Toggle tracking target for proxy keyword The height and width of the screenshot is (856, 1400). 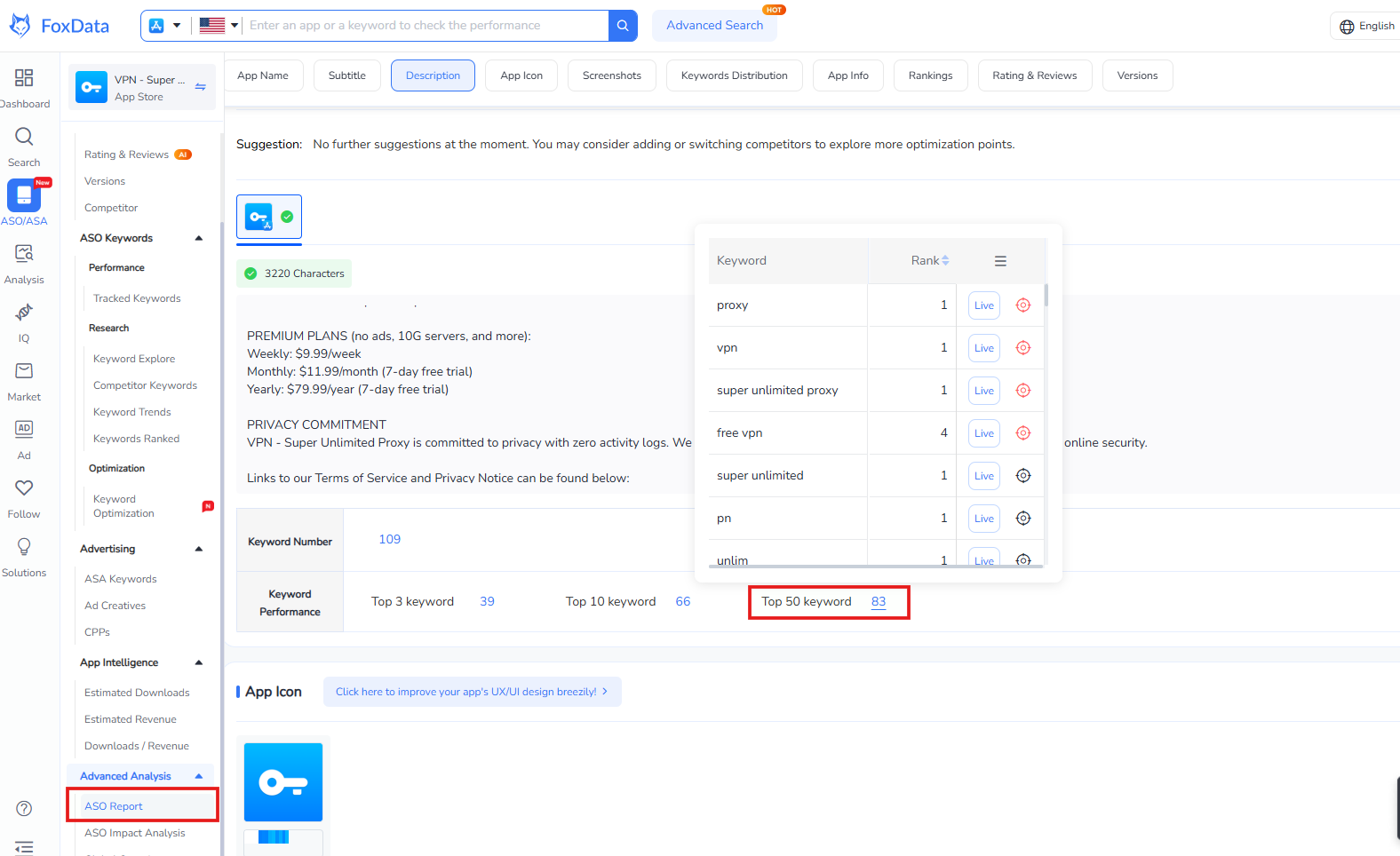pos(1023,305)
